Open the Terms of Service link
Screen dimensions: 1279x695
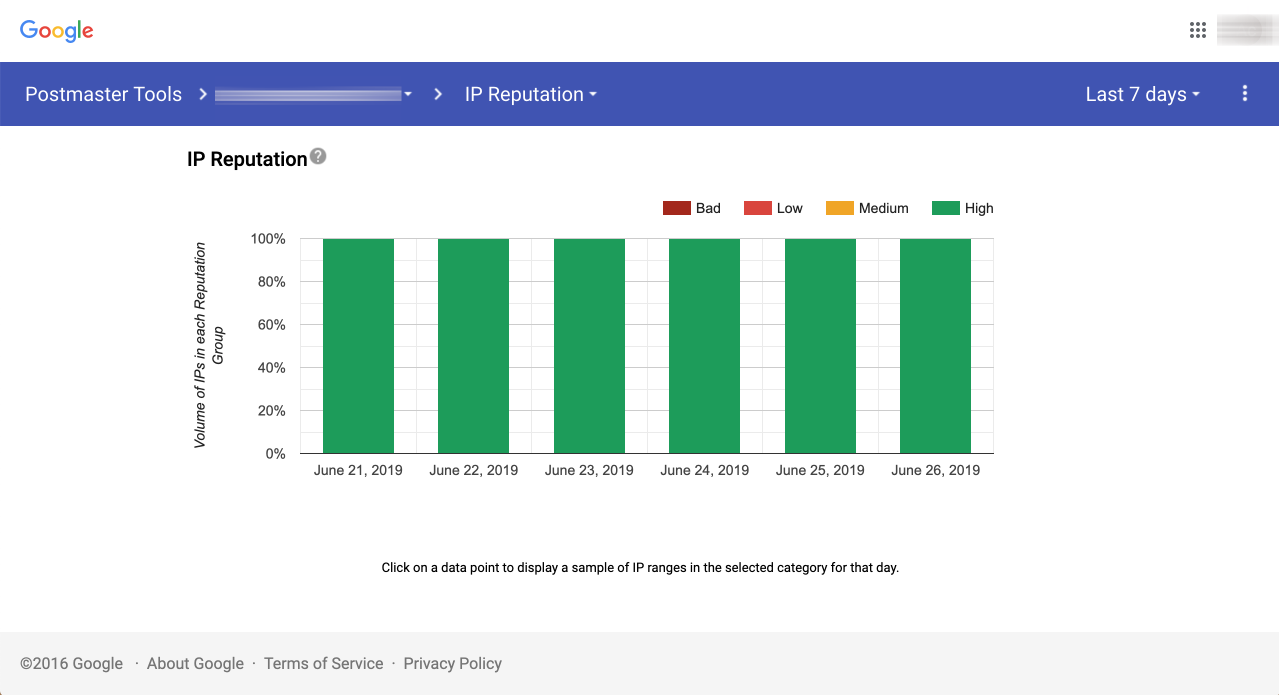pos(323,663)
